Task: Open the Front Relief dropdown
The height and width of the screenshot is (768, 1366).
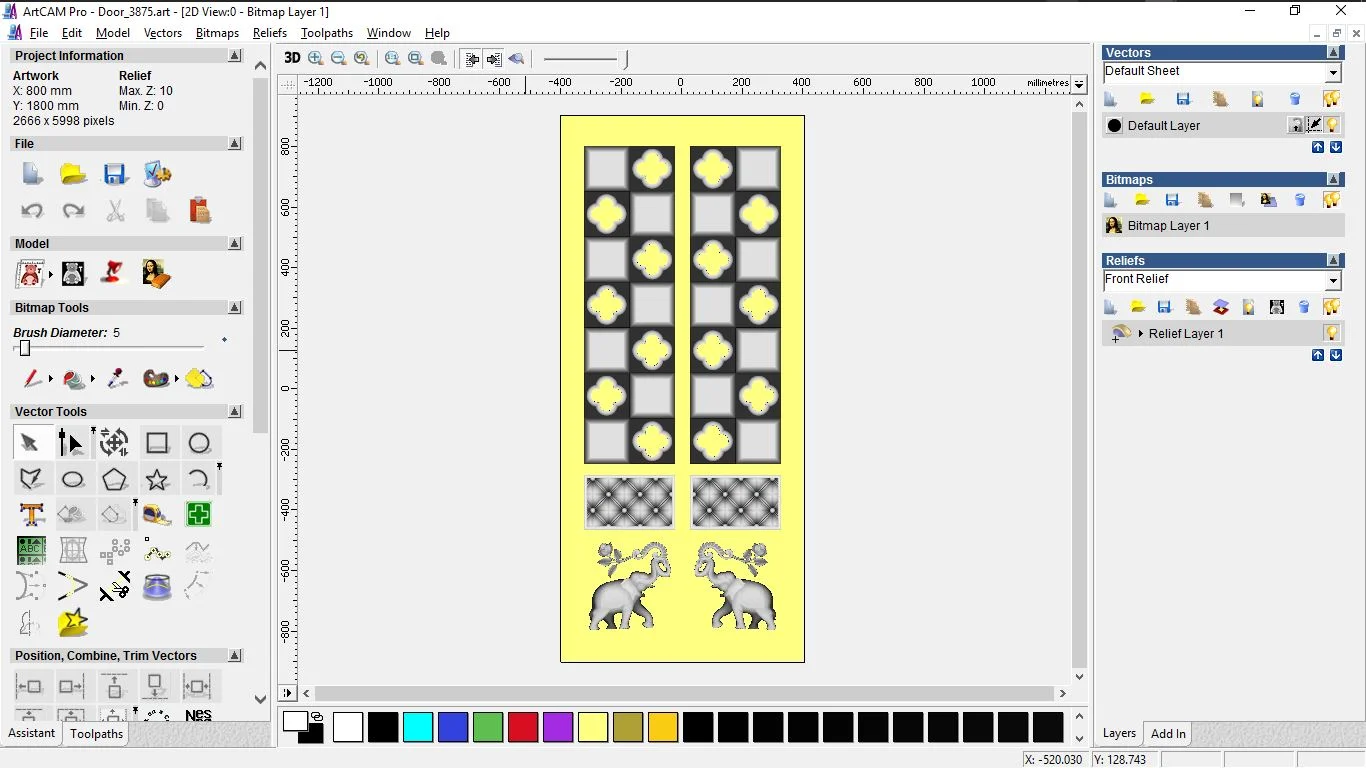Action: 1333,281
